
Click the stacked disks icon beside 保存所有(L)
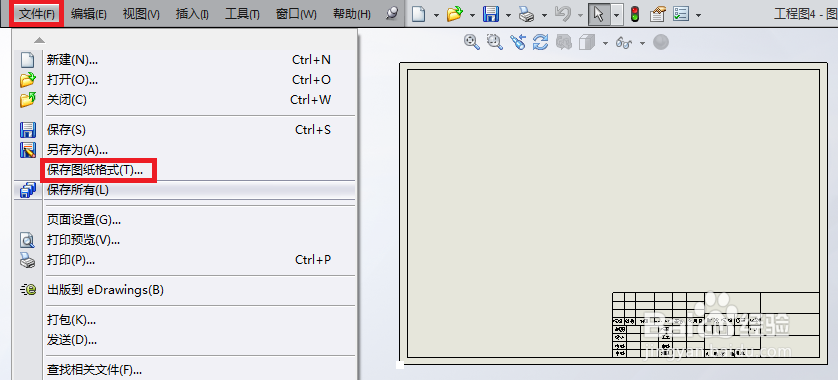point(27,190)
